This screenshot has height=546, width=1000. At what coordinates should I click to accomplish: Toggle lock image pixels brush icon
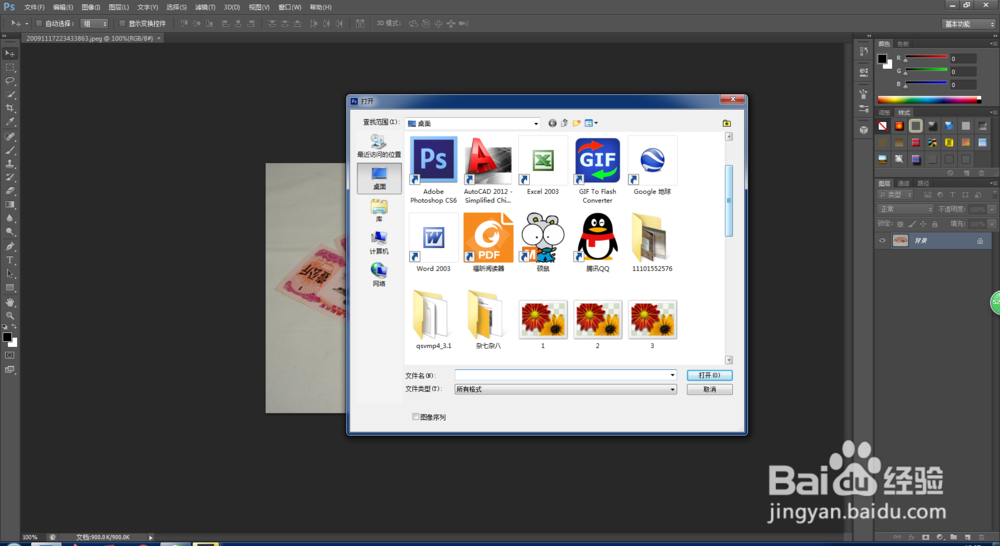pyautogui.click(x=911, y=224)
